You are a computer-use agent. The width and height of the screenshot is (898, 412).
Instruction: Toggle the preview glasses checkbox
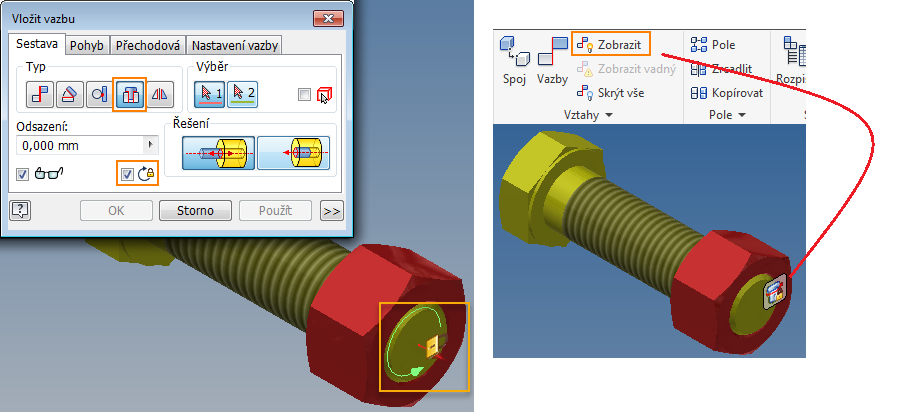pos(22,174)
